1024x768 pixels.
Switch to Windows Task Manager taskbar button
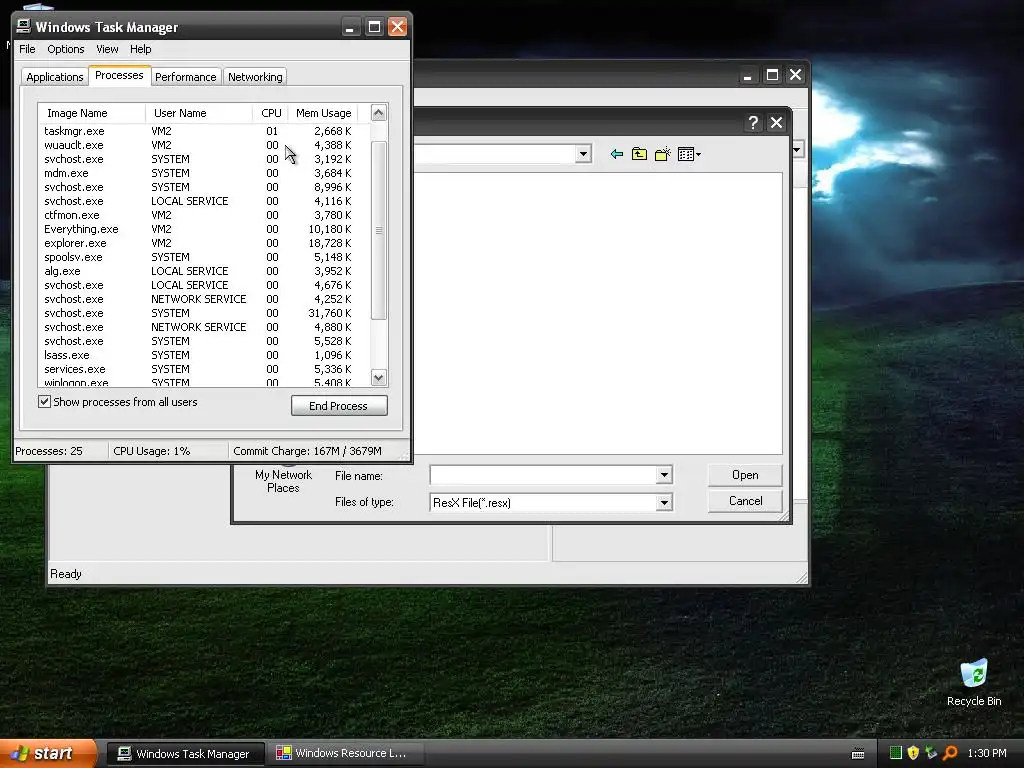click(185, 754)
